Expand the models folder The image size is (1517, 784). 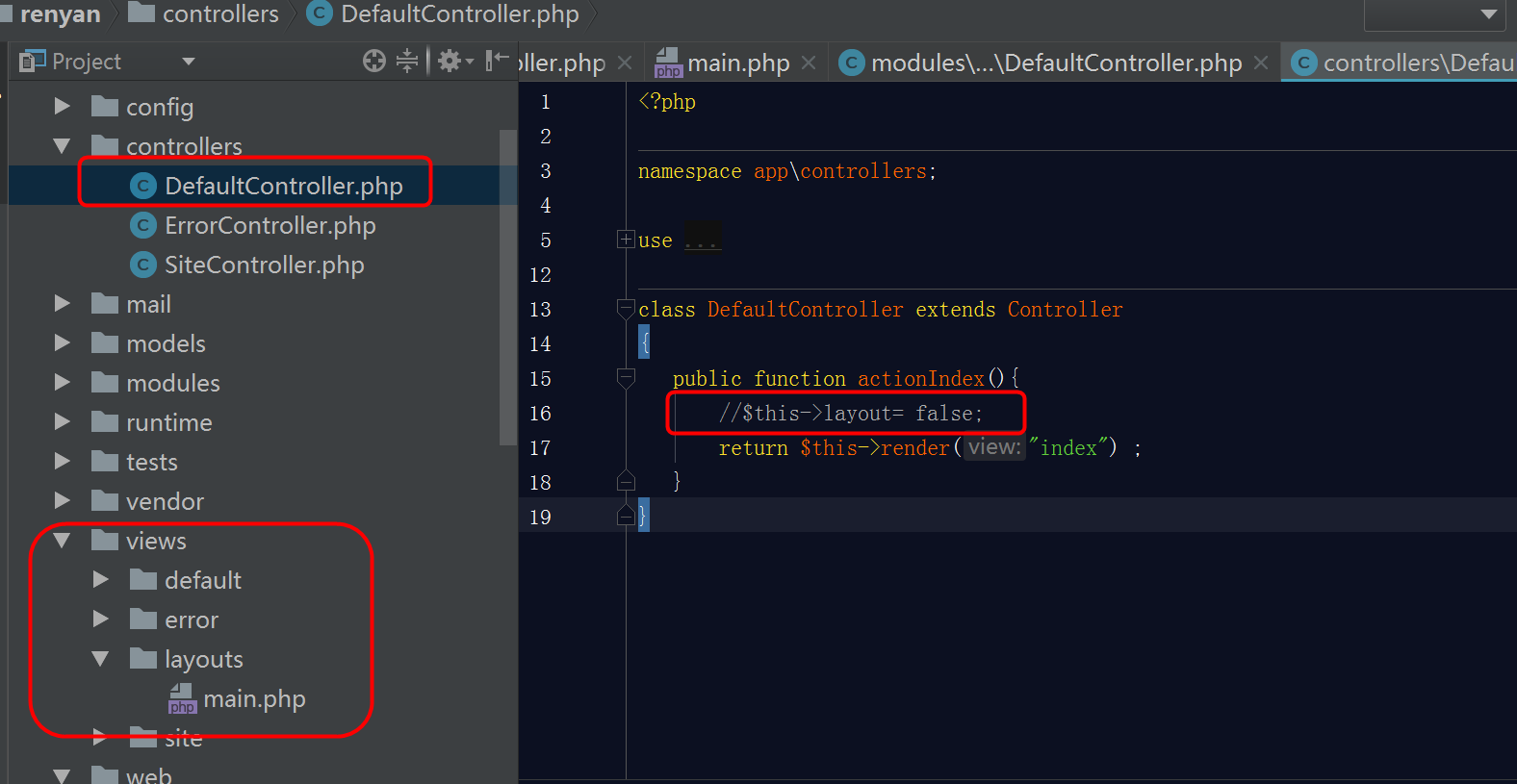pyautogui.click(x=63, y=343)
